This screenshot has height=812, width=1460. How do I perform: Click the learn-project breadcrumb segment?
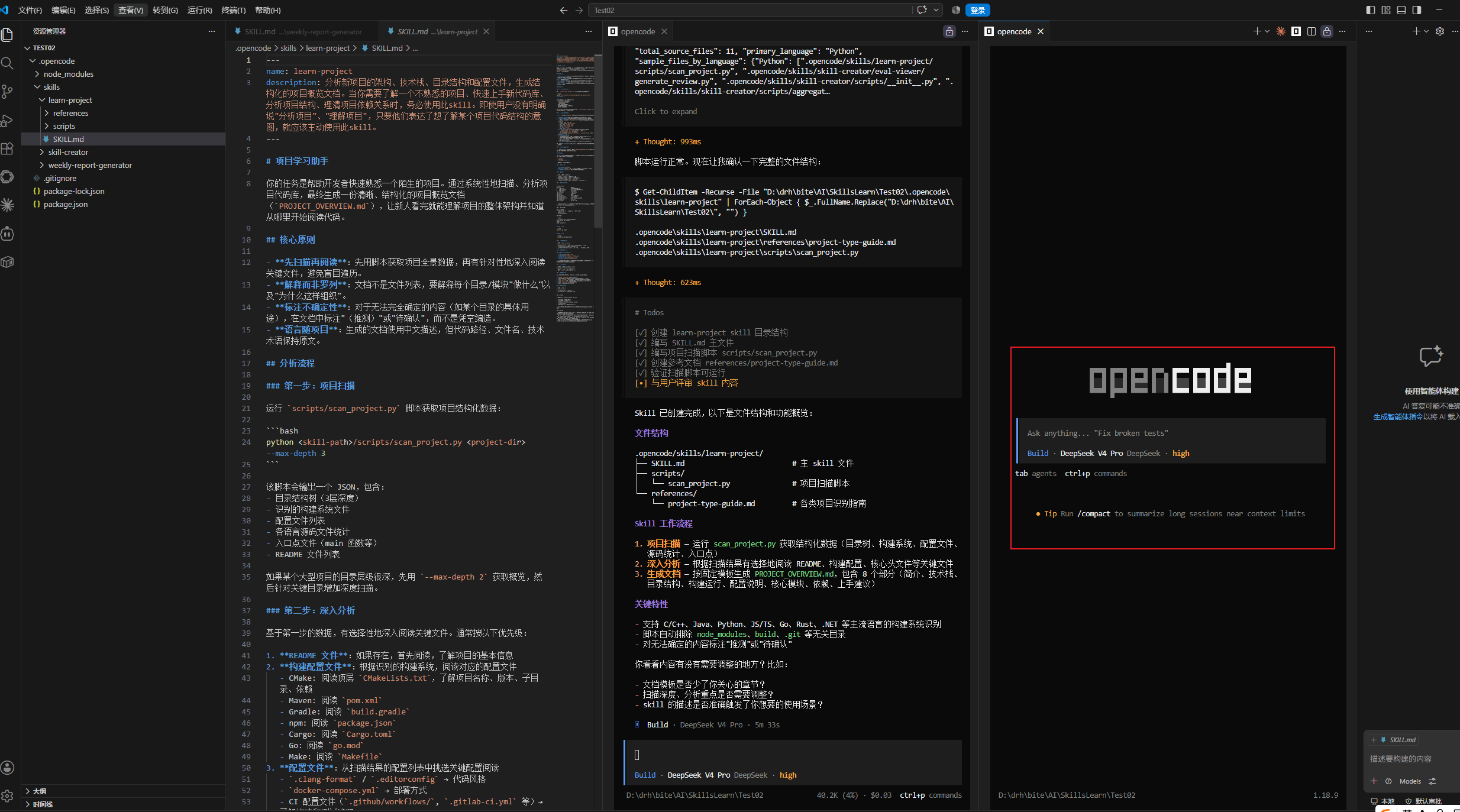(x=328, y=48)
